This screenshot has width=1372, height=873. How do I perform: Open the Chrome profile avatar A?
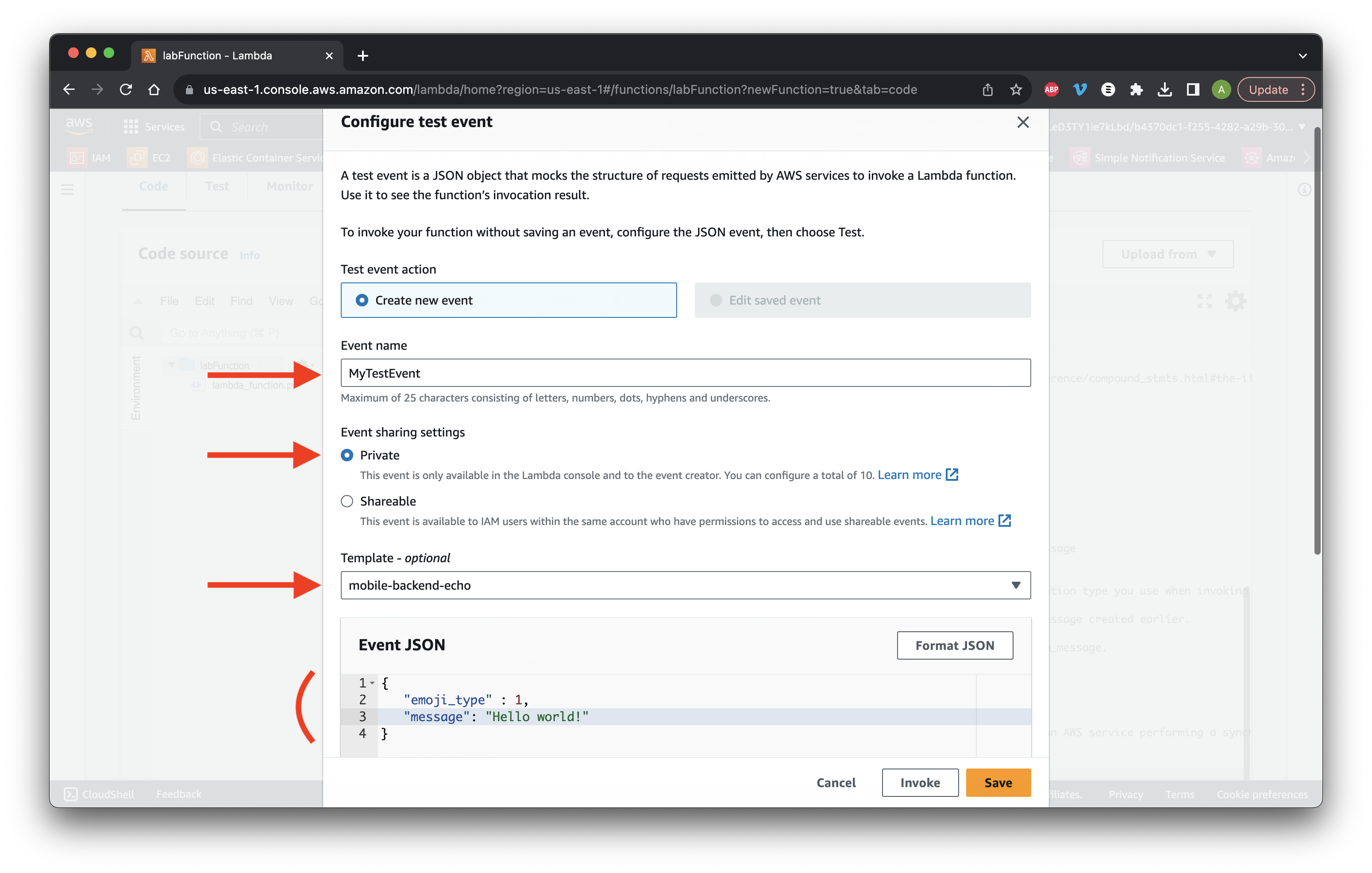pos(1221,89)
